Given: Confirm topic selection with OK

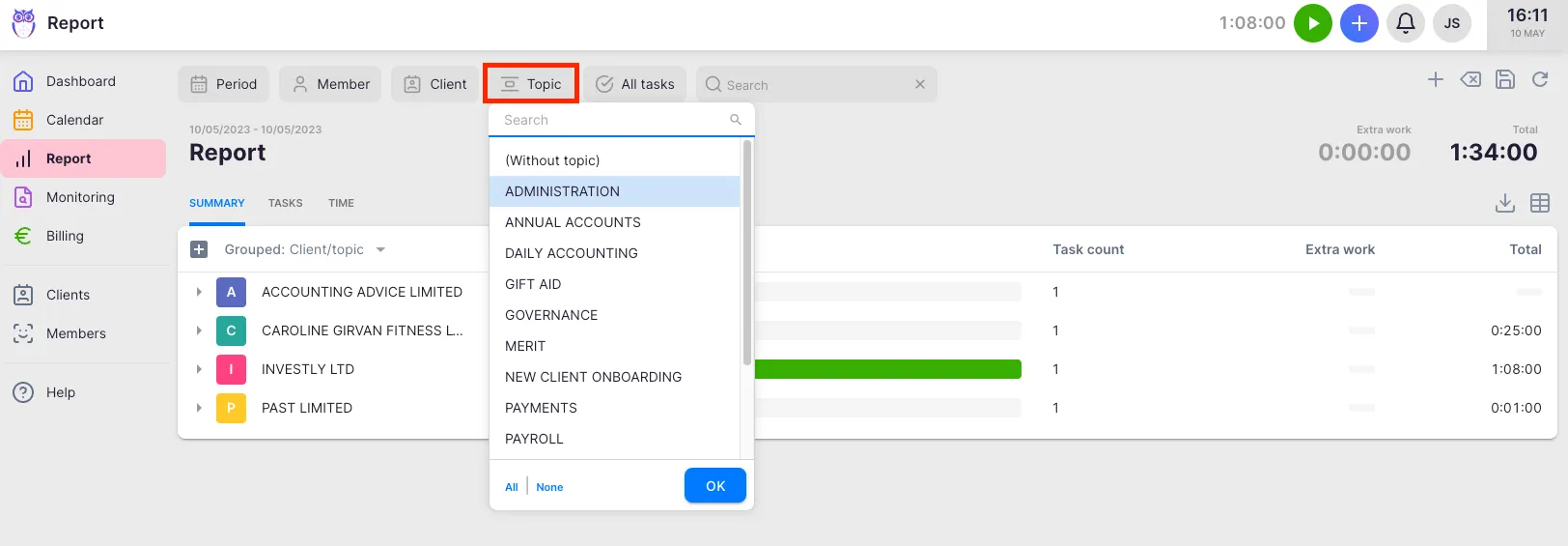Looking at the screenshot, I should (714, 486).
